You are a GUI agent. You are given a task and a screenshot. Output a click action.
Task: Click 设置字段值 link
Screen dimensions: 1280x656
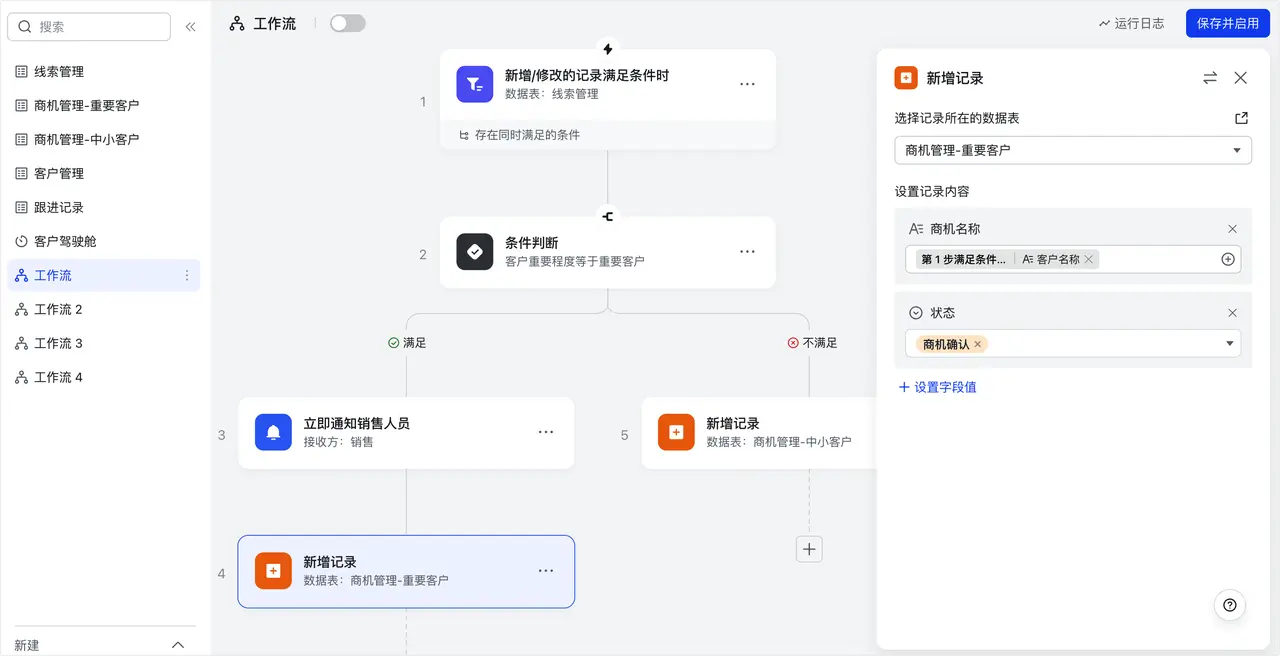[937, 387]
